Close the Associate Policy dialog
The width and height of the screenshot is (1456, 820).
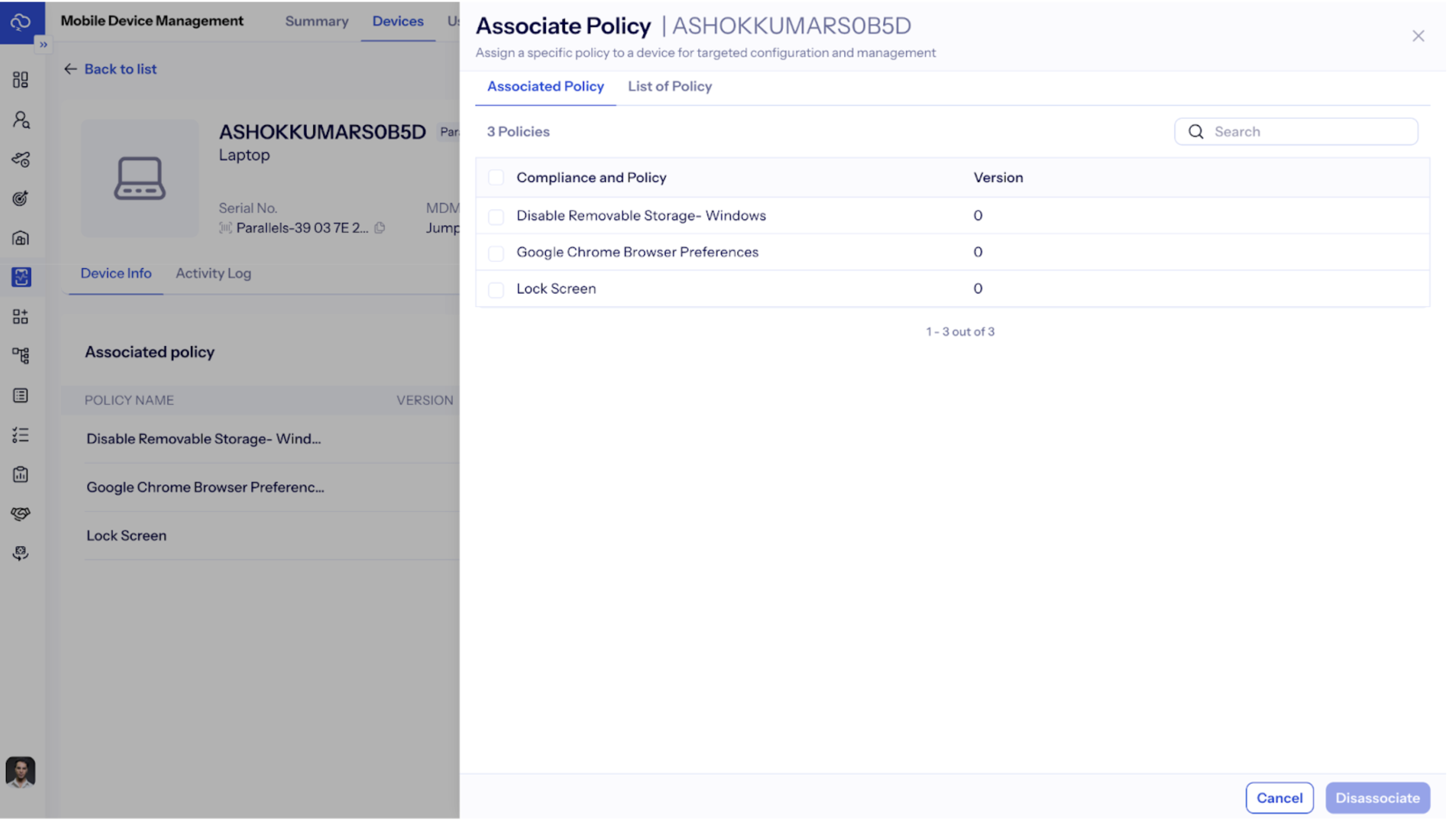(1418, 36)
